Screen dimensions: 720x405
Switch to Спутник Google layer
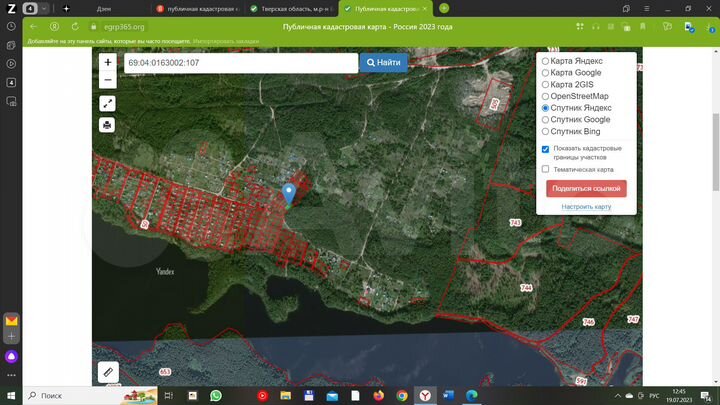click(545, 120)
